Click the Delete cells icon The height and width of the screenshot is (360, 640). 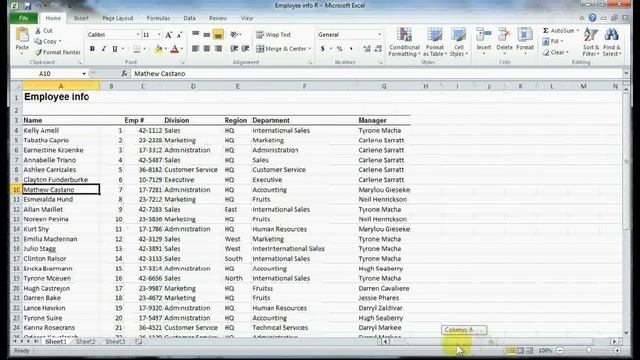coord(504,35)
